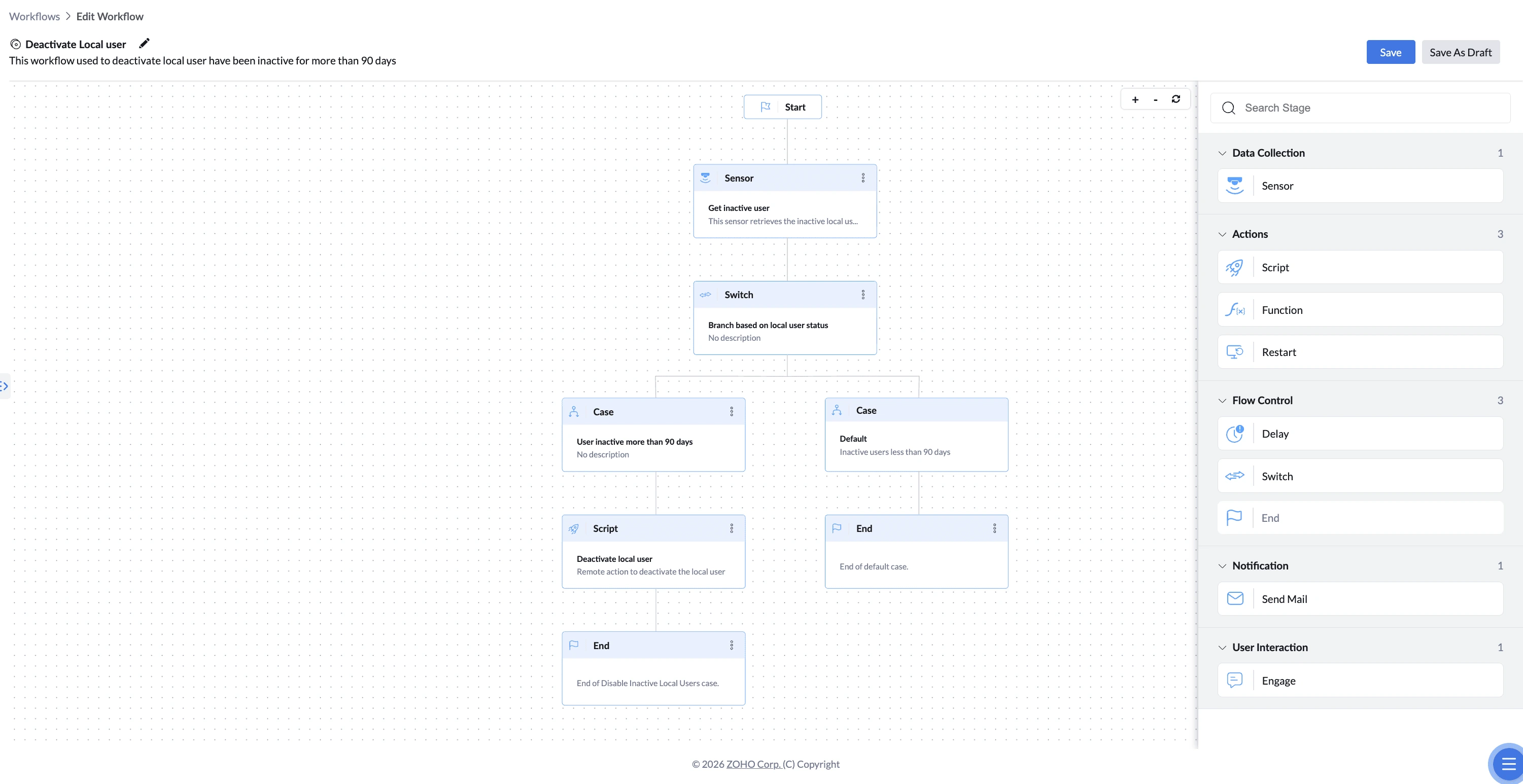Click 'Get inactive user' sensor text
Image resolution: width=1523 pixels, height=784 pixels.
739,208
